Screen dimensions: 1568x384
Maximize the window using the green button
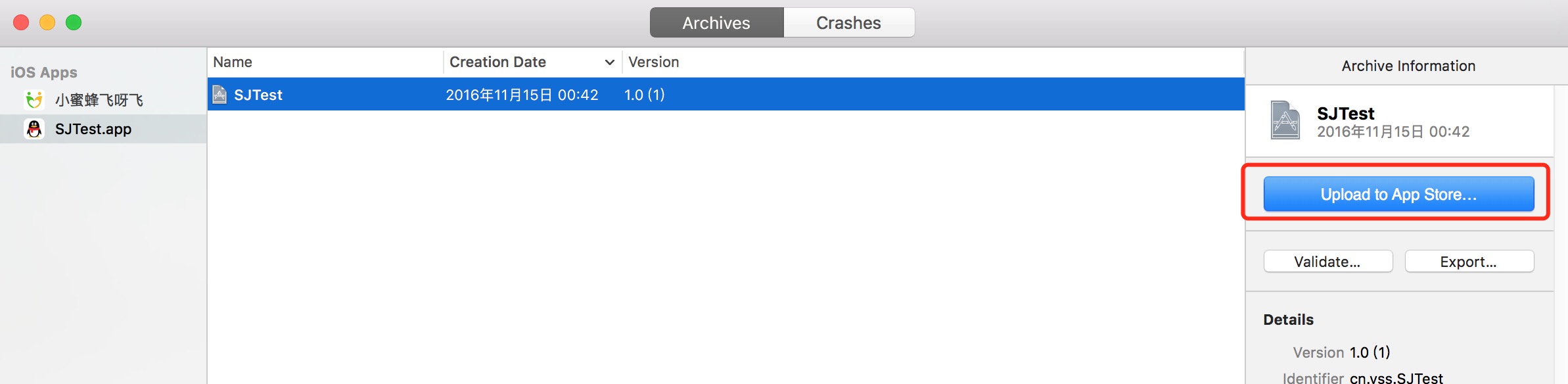pyautogui.click(x=74, y=22)
